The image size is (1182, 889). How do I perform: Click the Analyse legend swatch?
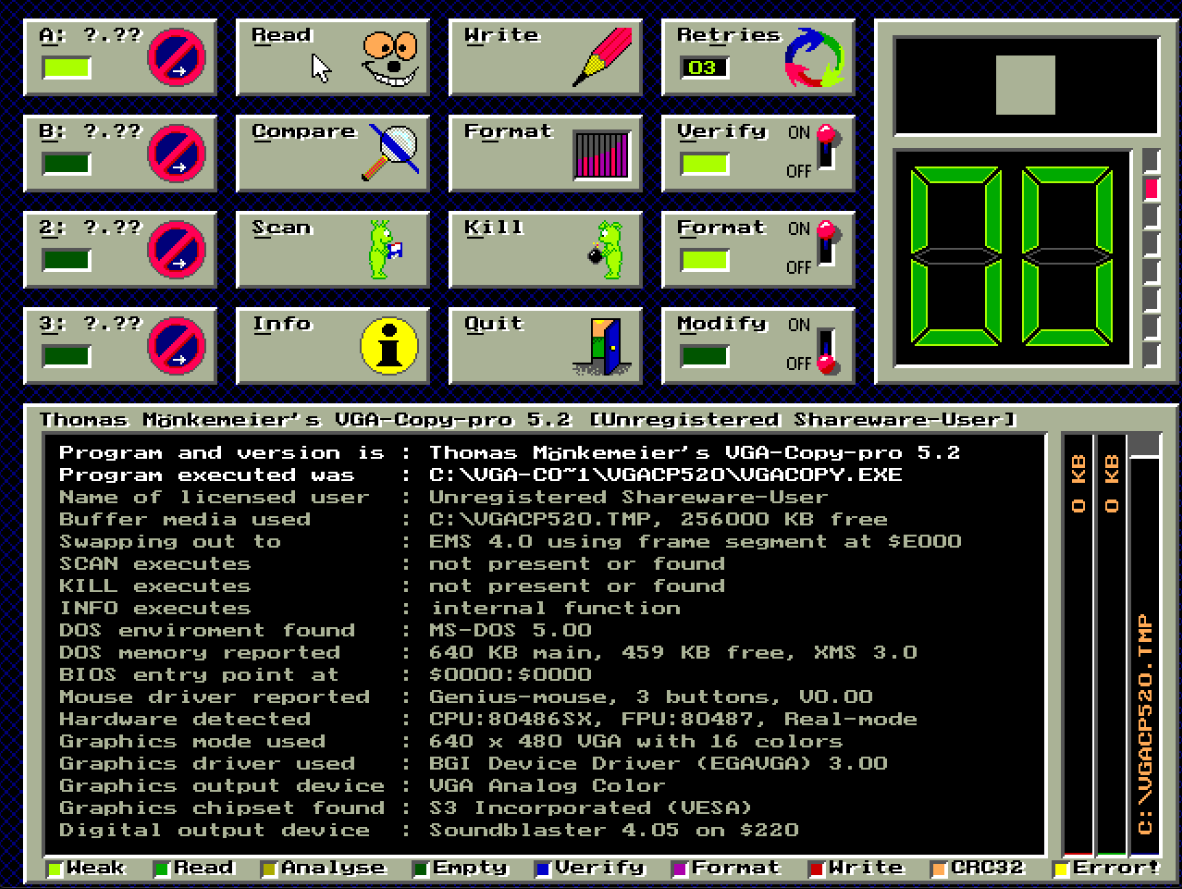(x=268, y=869)
